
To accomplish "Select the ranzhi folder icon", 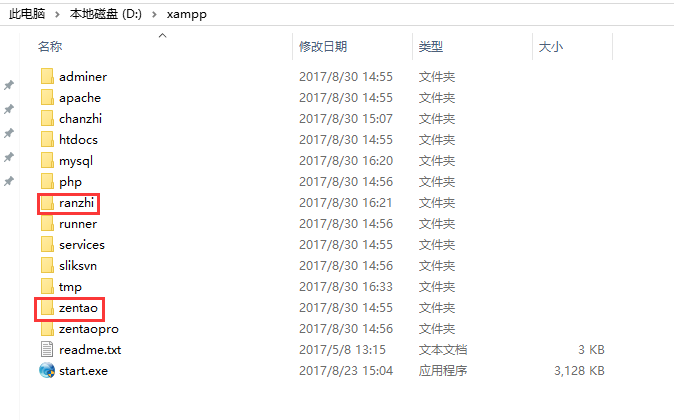I will pyautogui.click(x=47, y=203).
